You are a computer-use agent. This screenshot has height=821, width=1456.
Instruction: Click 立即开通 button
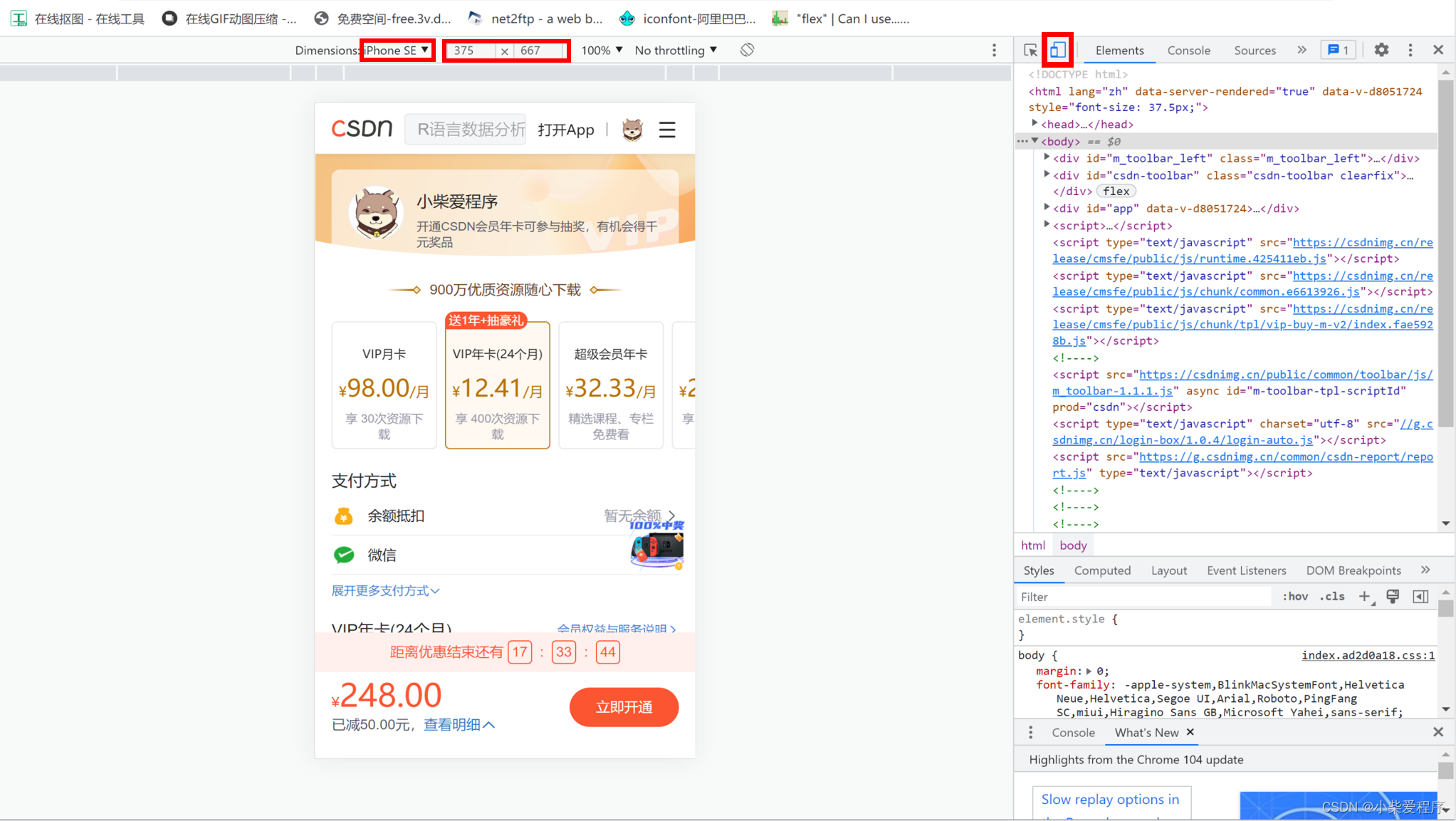tap(624, 707)
